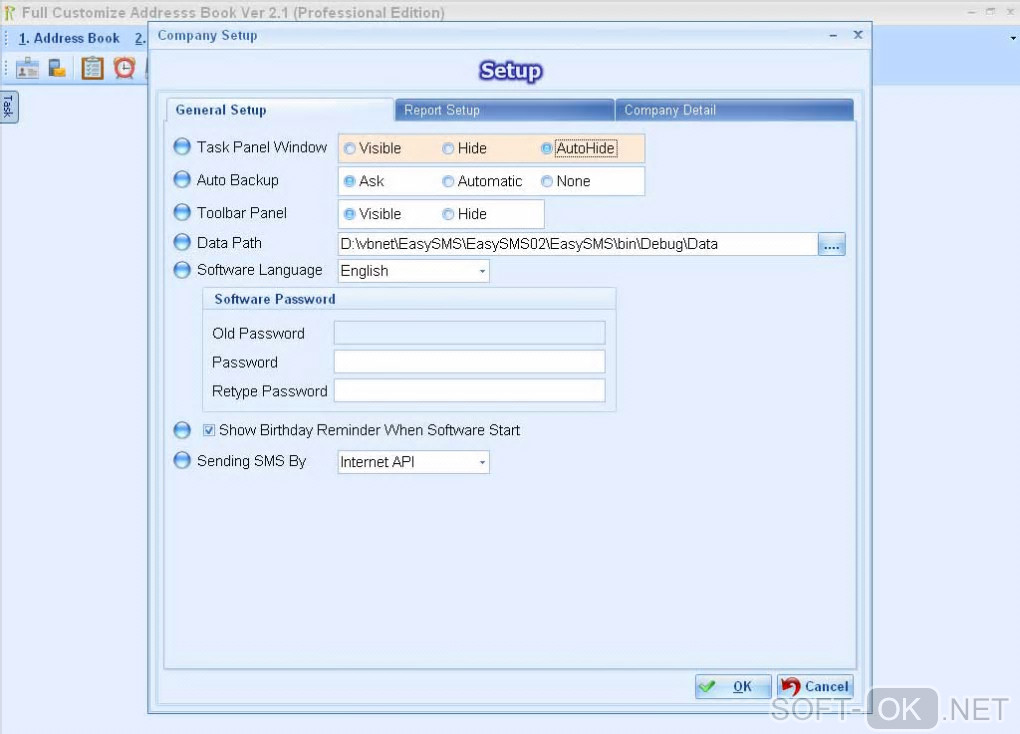Click the blue bullet beside Birthday Reminder checkbox

click(x=182, y=429)
